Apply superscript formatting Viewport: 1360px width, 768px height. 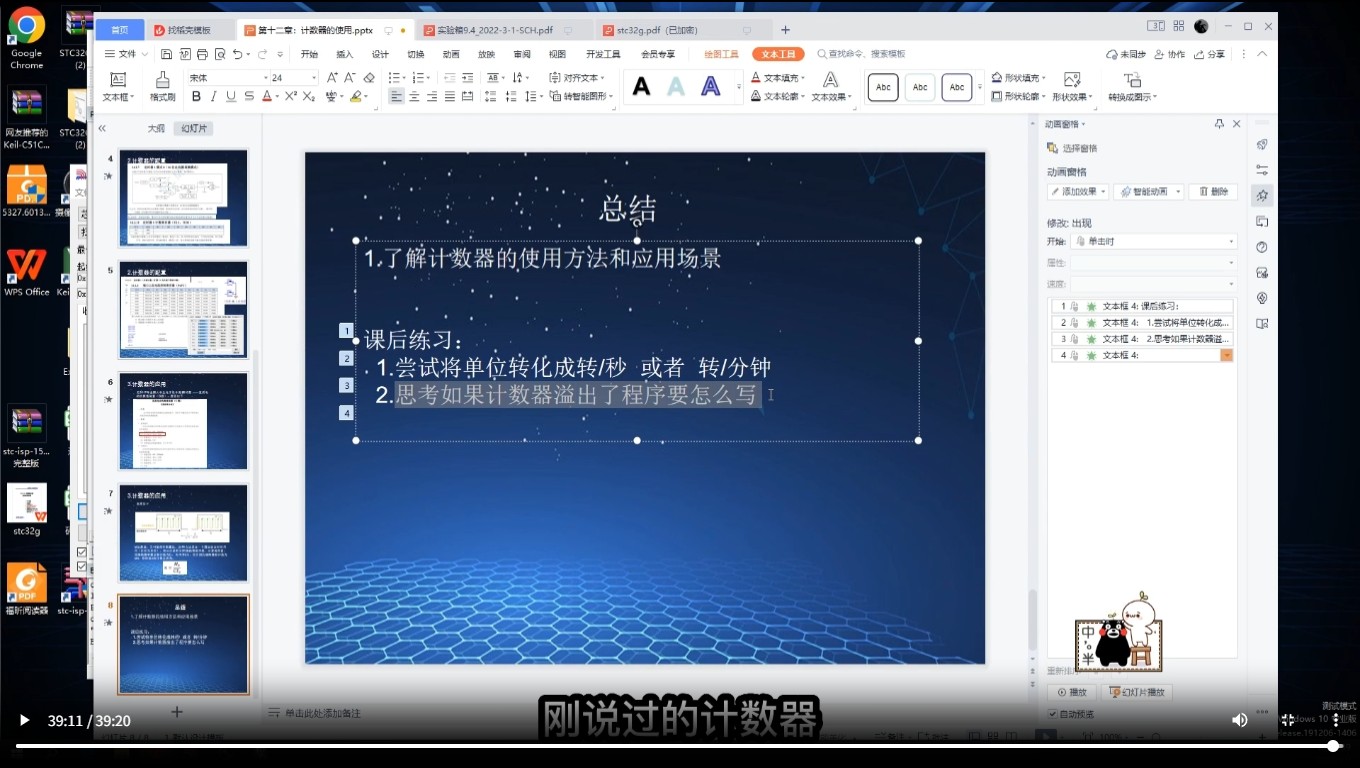pyautogui.click(x=291, y=97)
